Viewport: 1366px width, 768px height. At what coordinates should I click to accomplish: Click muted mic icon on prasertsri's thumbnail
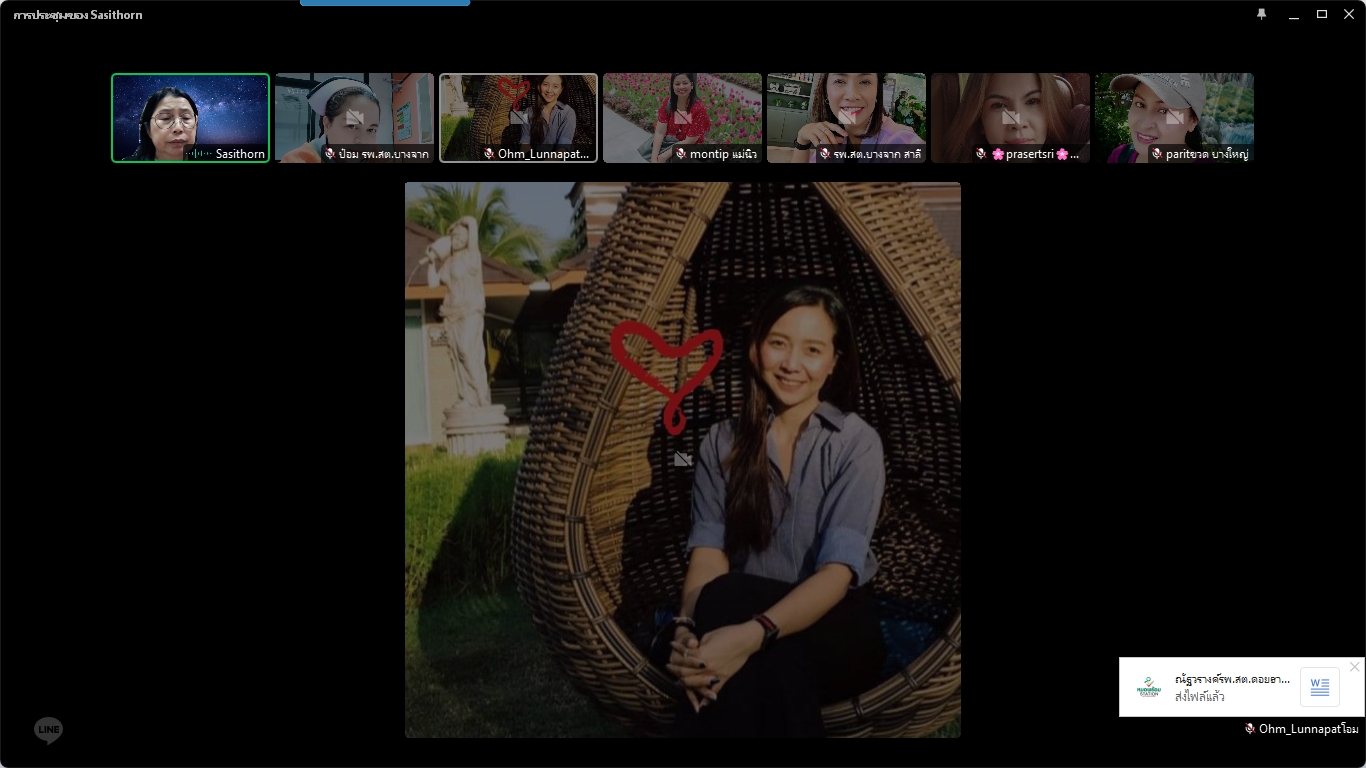click(x=982, y=154)
